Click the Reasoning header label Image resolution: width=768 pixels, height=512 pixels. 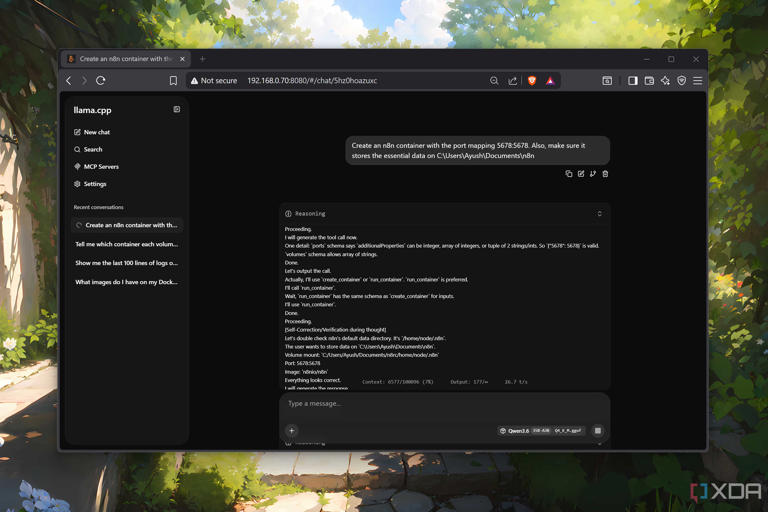pyautogui.click(x=310, y=214)
